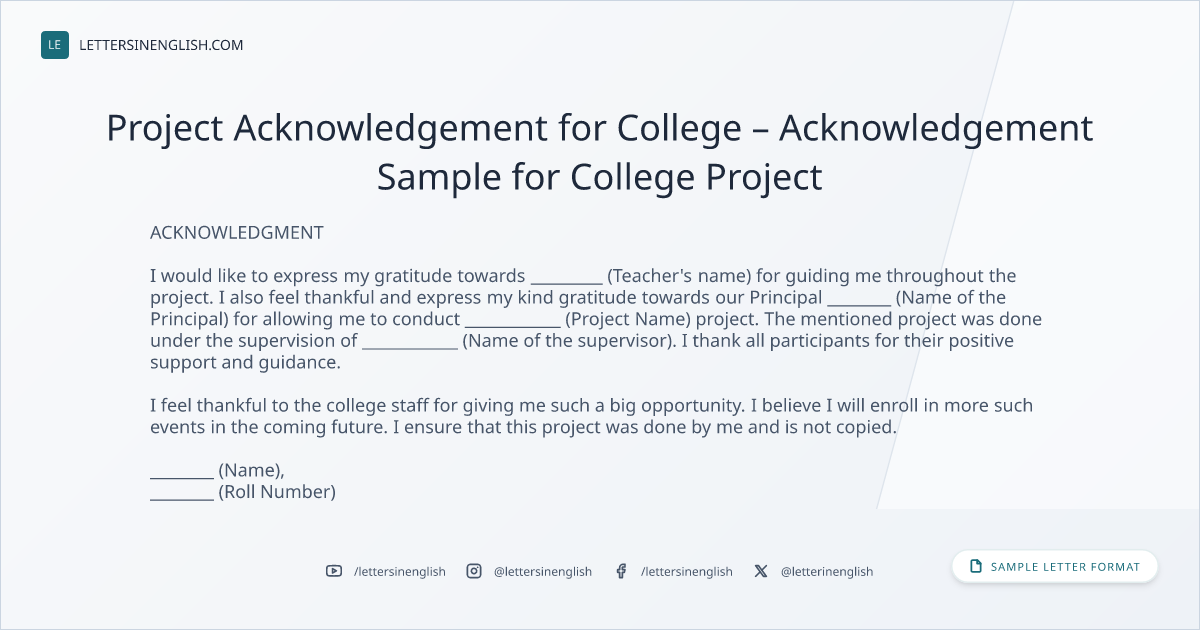The width and height of the screenshot is (1200, 630).
Task: Open the /lettersinenglish Facebook handle
Action: click(687, 571)
